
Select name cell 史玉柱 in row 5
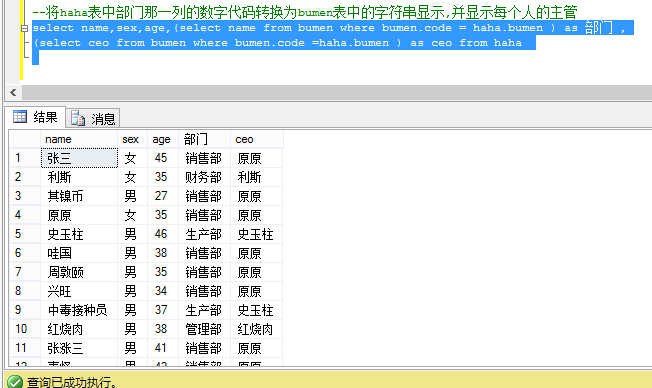(79, 234)
